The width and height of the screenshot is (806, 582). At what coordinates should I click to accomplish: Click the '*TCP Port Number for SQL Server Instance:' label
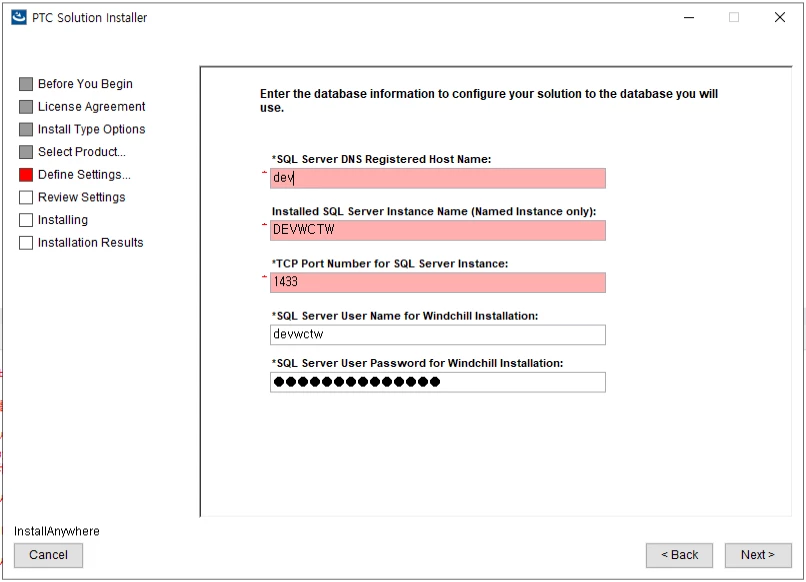(x=390, y=264)
